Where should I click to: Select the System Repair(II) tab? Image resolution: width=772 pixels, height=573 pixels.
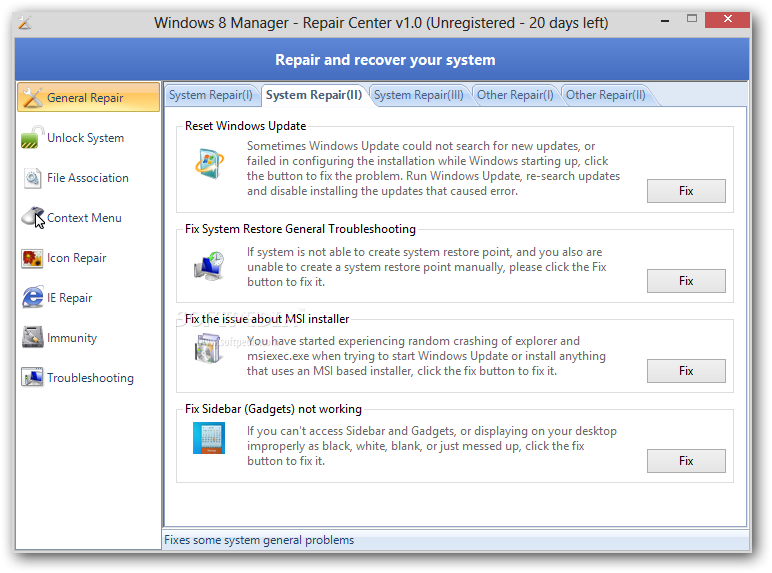(314, 95)
